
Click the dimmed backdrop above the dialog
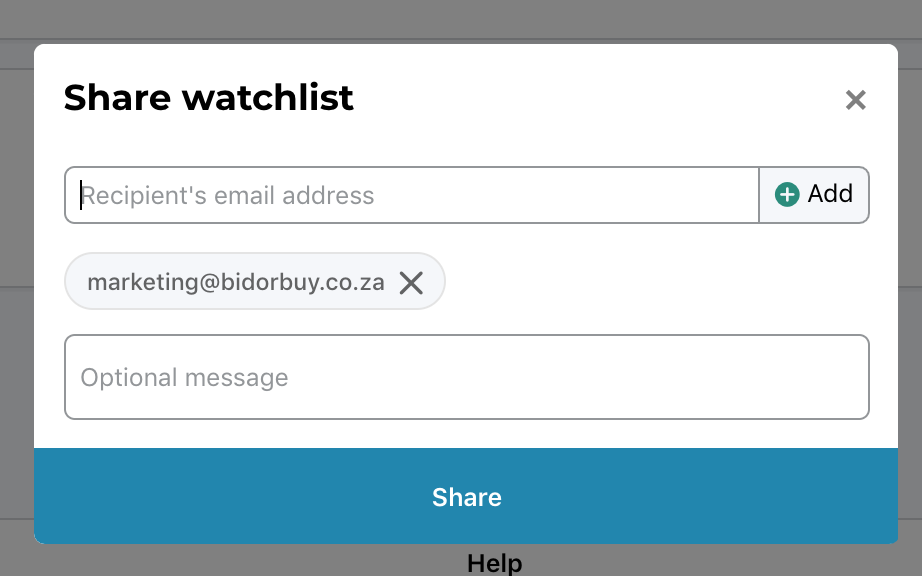point(461,19)
